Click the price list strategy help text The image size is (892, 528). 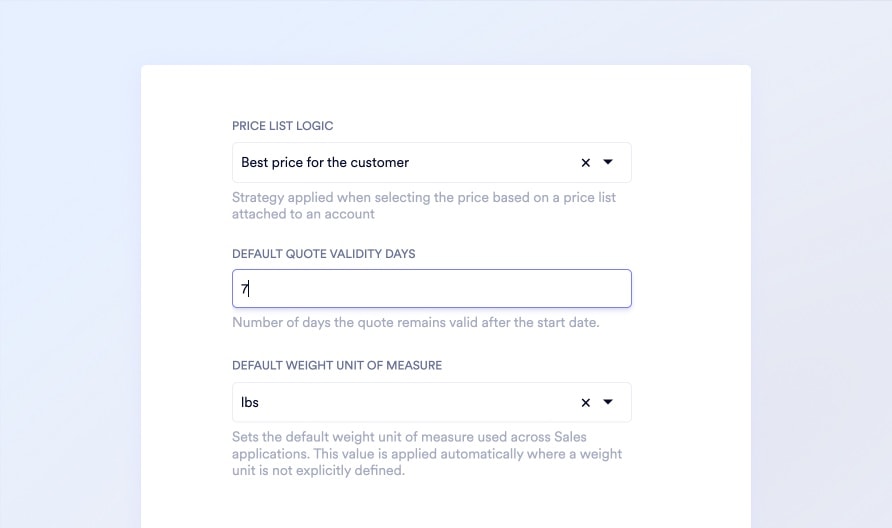[424, 205]
